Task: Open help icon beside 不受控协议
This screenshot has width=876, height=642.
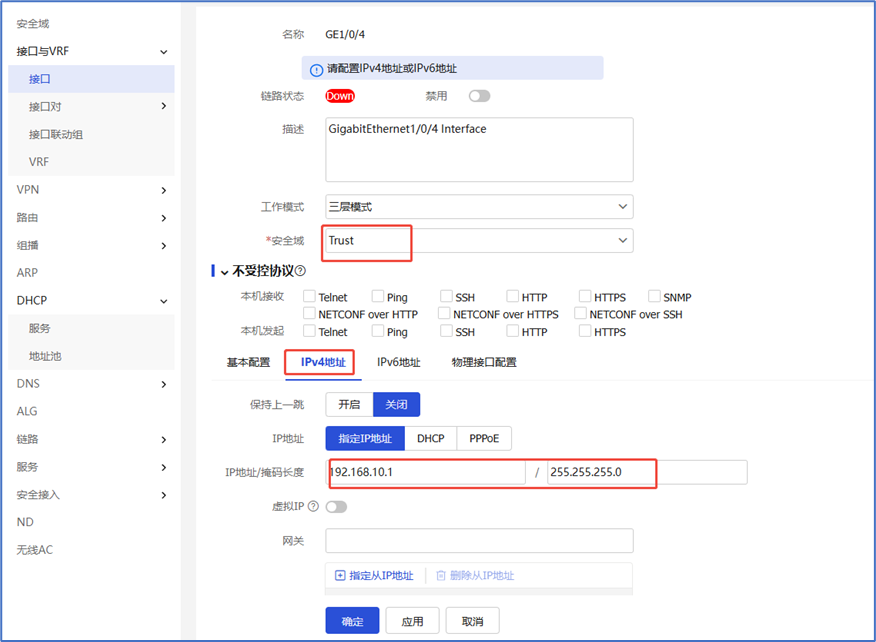Action: 300,271
